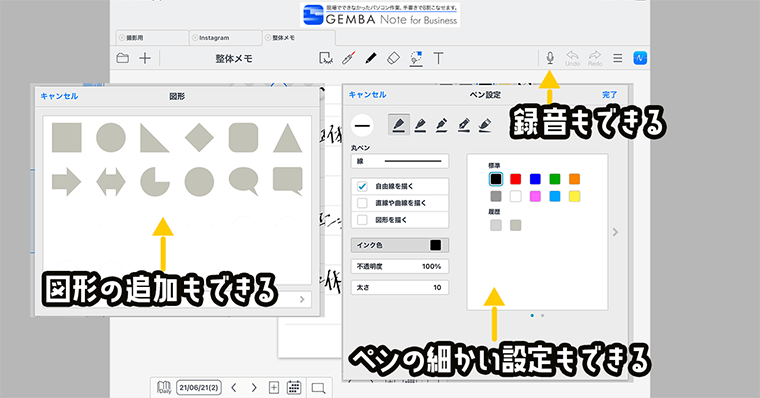Image resolution: width=760 pixels, height=398 pixels.
Task: Click the round pen stroke preview circle
Action: 363,126
